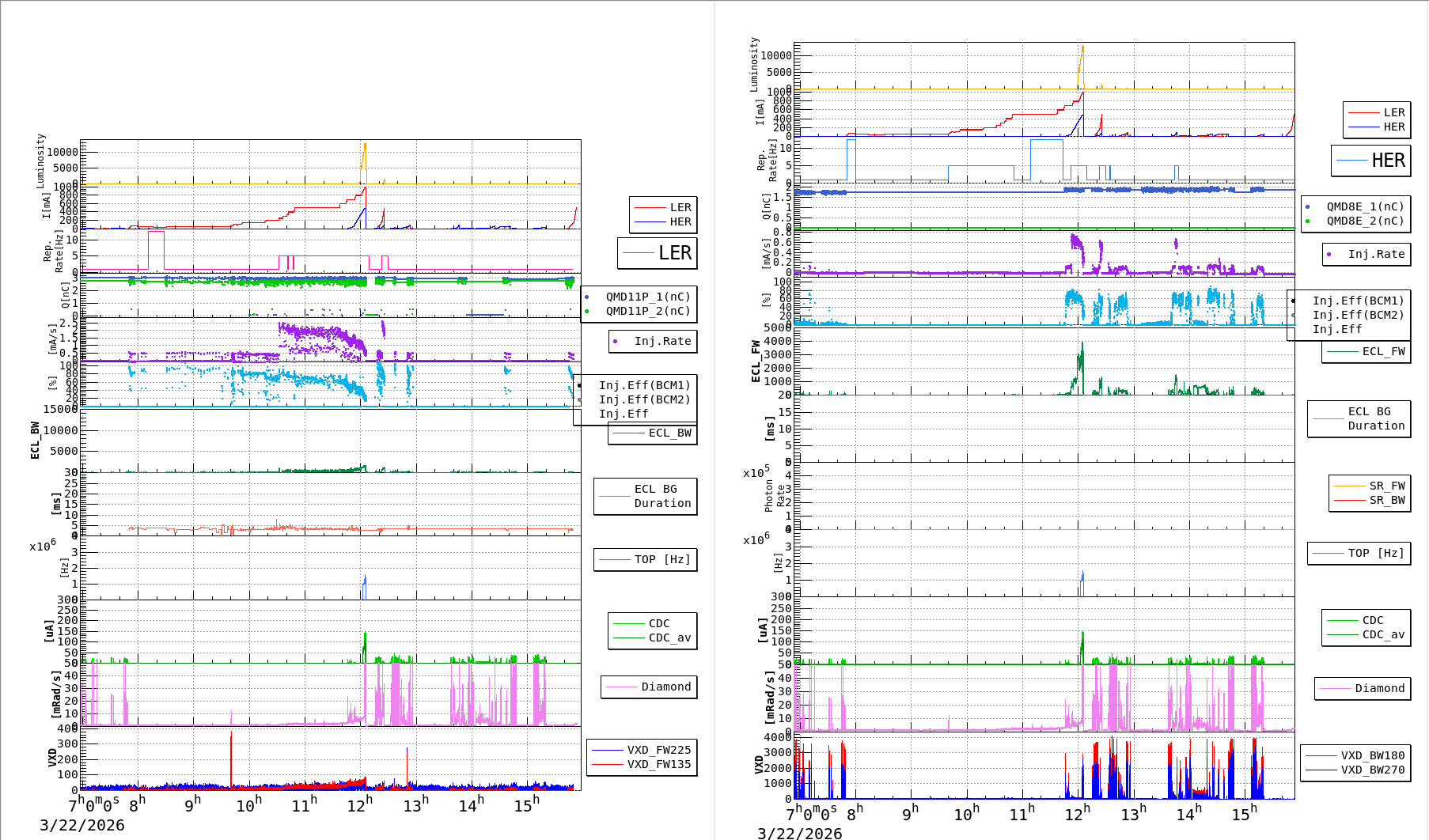Click the large HER title box in right panel
The height and width of the screenshot is (840, 1429).
coord(1370,161)
